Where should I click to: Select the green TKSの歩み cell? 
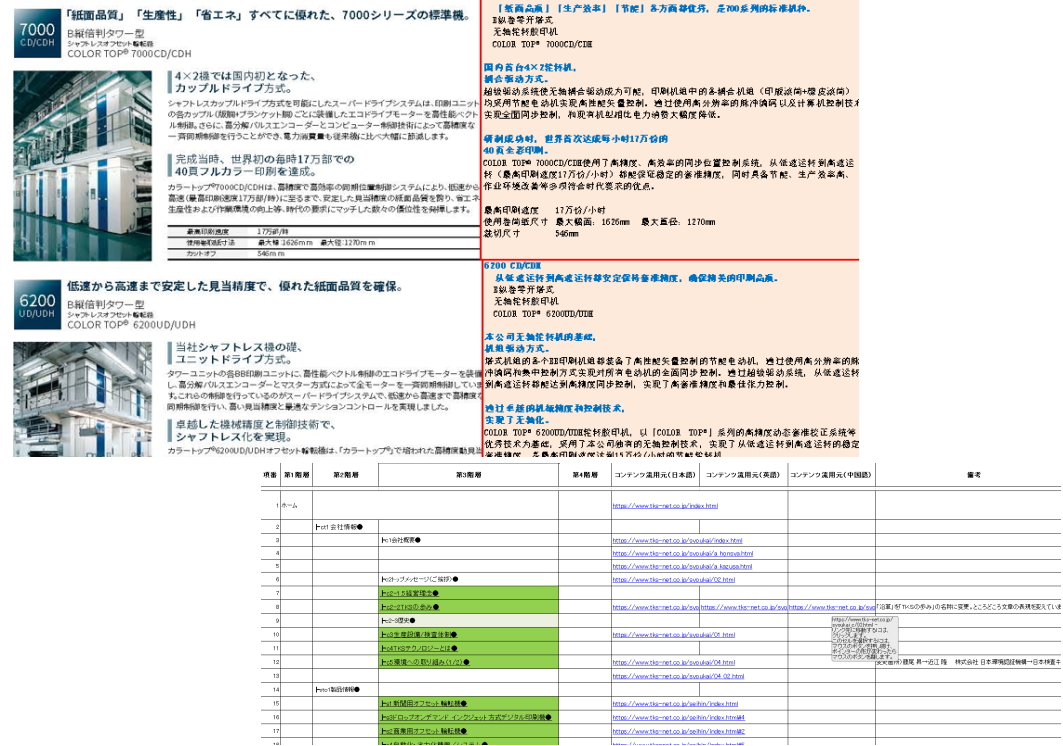coord(408,609)
